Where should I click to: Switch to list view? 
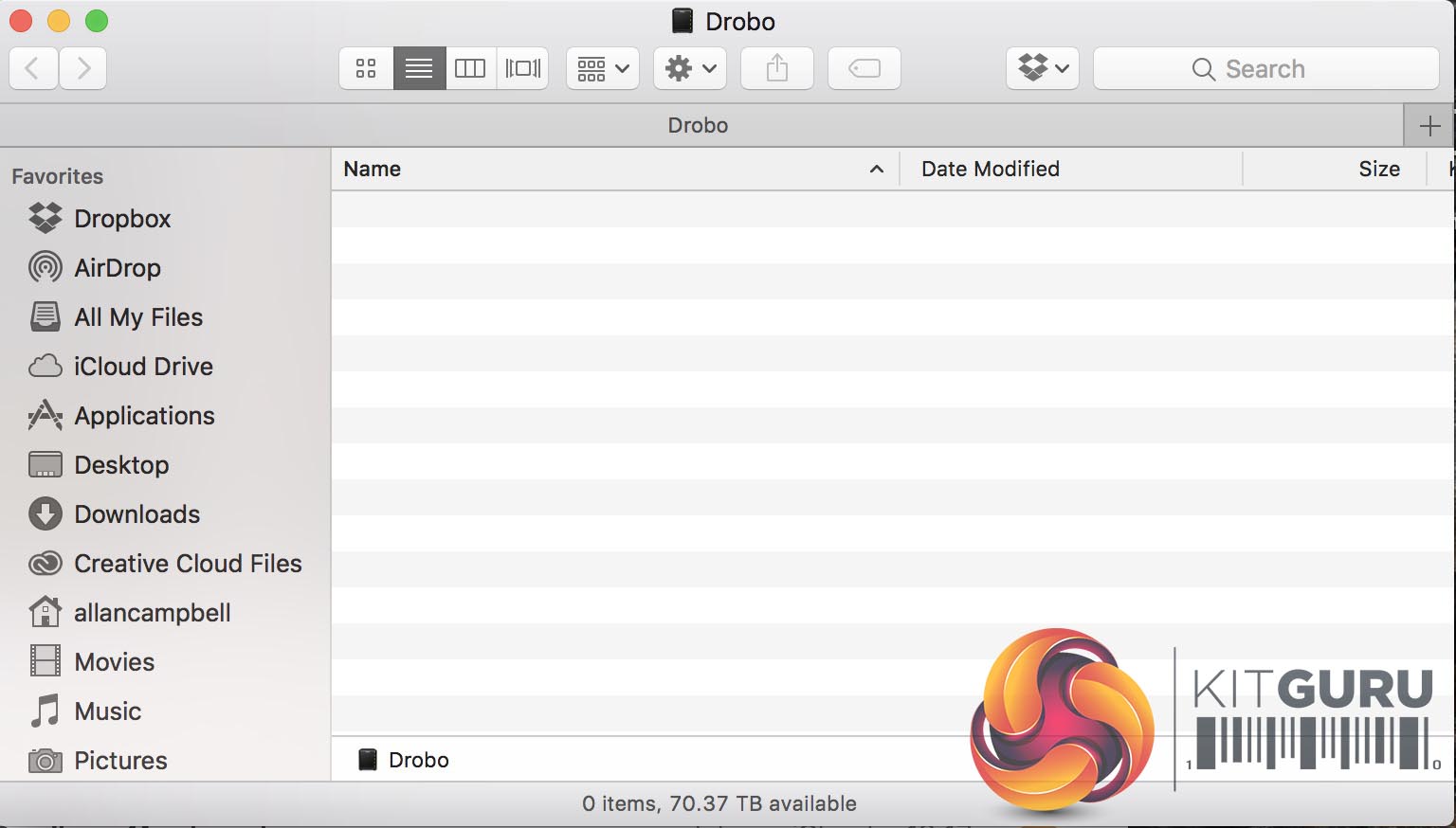coord(419,68)
